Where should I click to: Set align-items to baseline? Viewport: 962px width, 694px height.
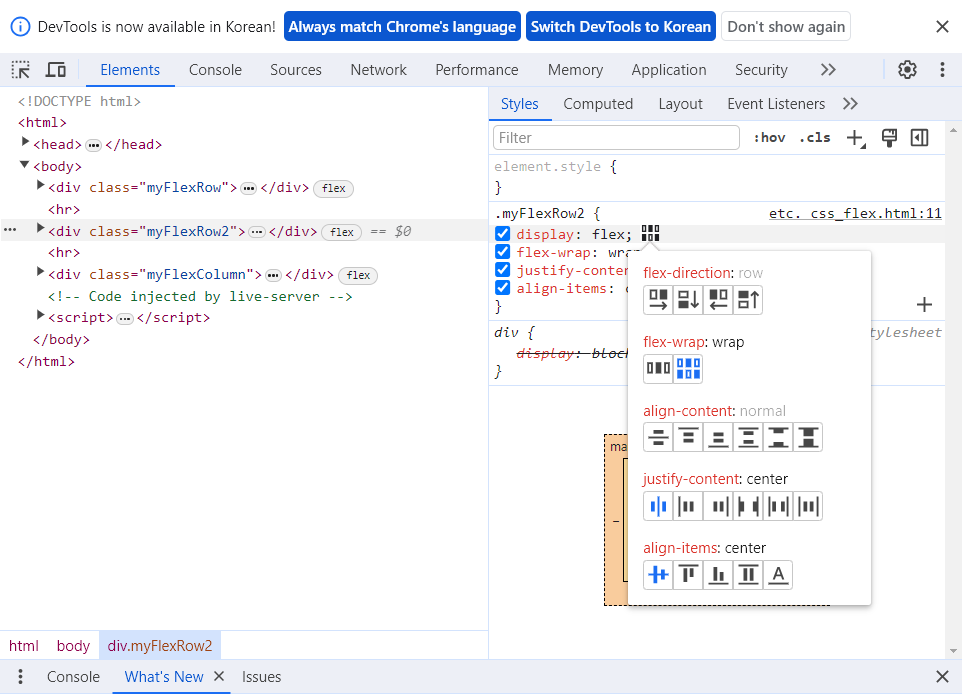point(778,575)
